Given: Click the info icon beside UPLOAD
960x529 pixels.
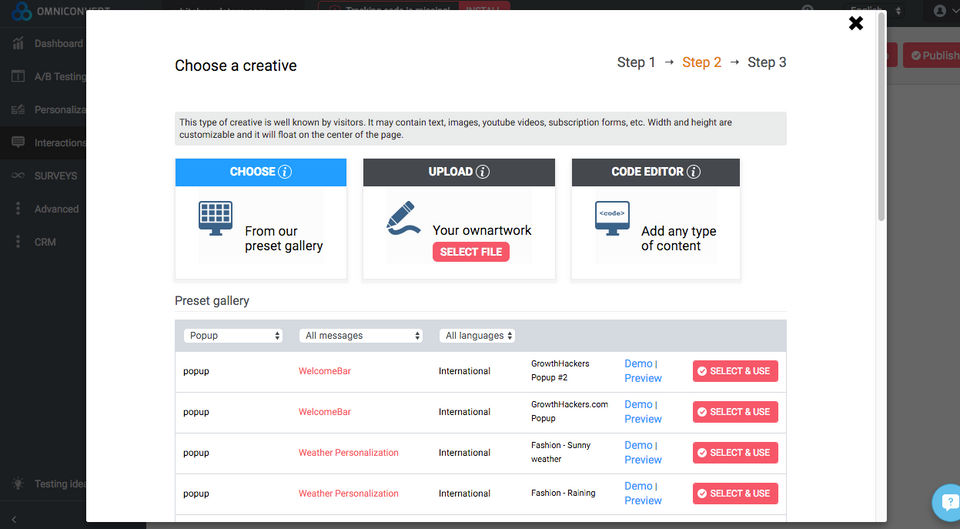Looking at the screenshot, I should (483, 172).
